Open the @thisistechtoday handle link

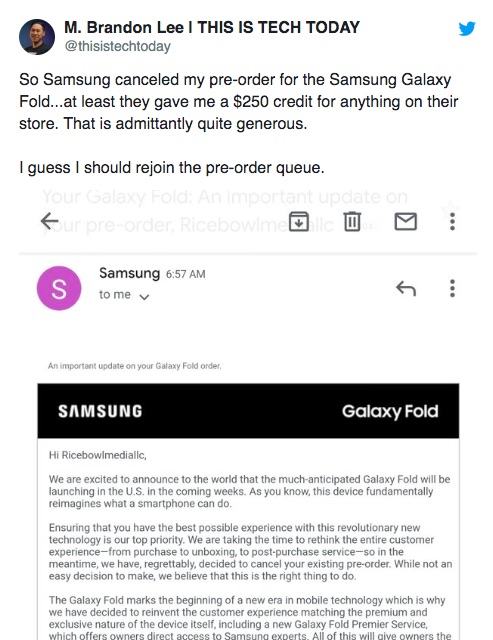pyautogui.click(x=118, y=46)
